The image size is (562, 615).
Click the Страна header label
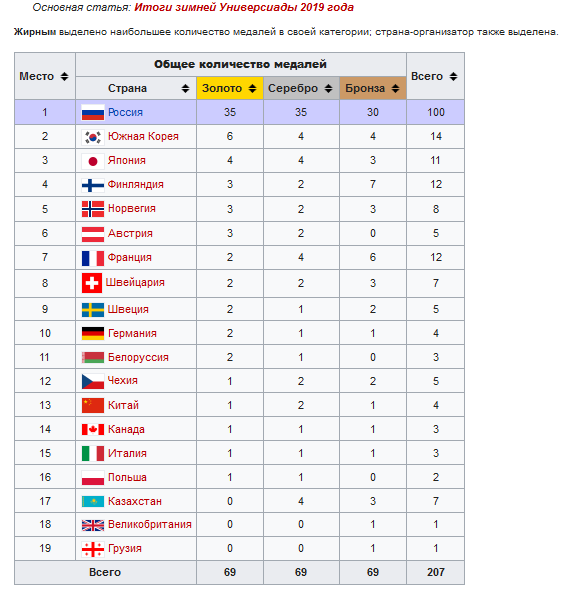[x=127, y=88]
